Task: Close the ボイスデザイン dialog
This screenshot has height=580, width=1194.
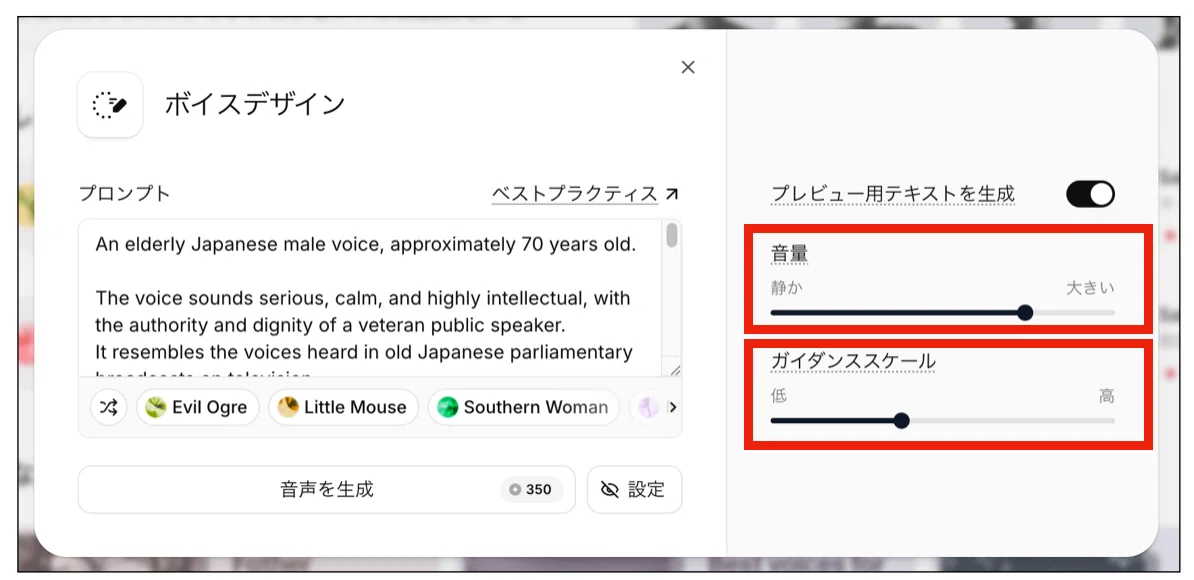Action: pyautogui.click(x=688, y=67)
